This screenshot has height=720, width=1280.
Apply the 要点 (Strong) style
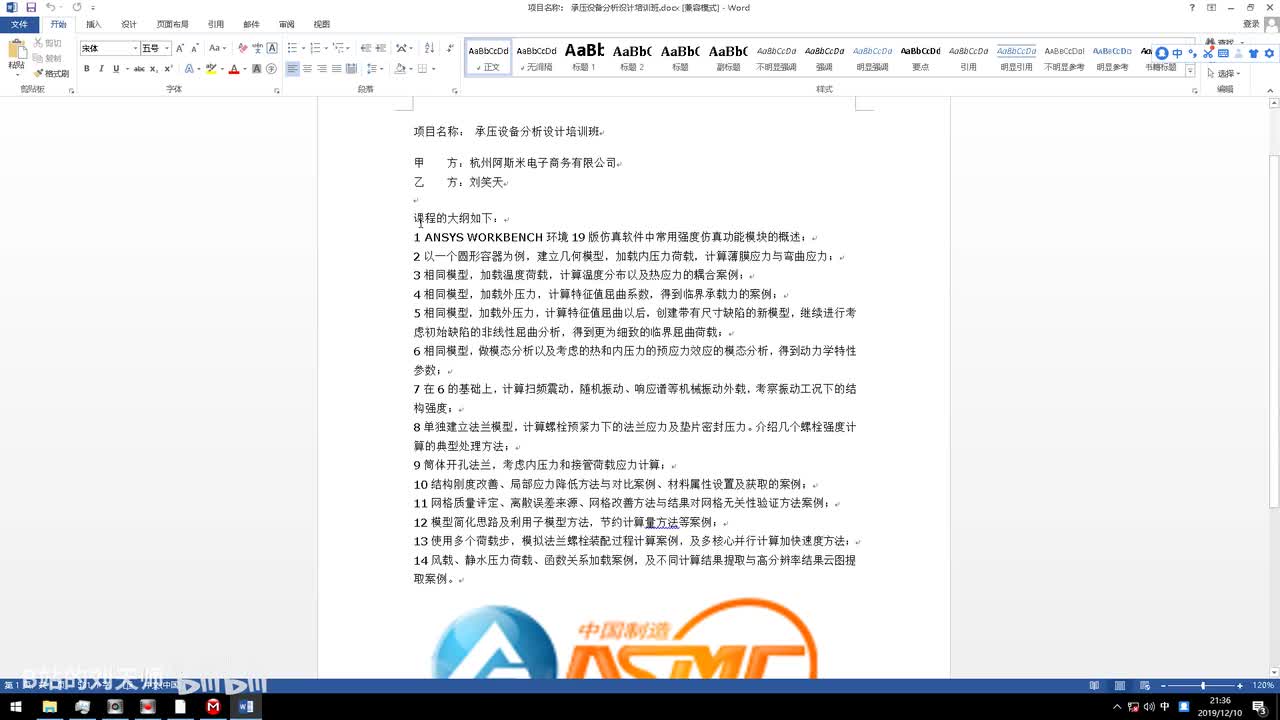[x=920, y=58]
